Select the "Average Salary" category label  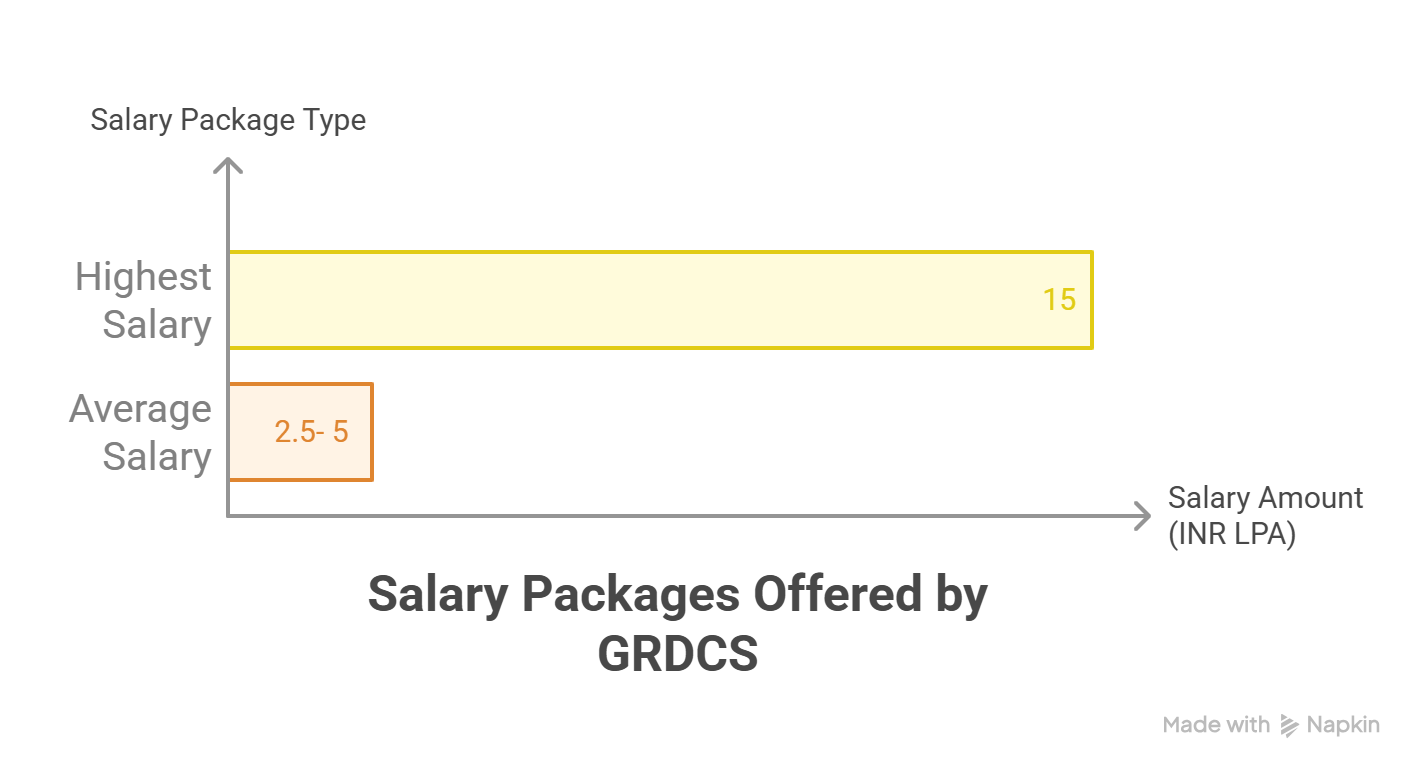tap(141, 432)
